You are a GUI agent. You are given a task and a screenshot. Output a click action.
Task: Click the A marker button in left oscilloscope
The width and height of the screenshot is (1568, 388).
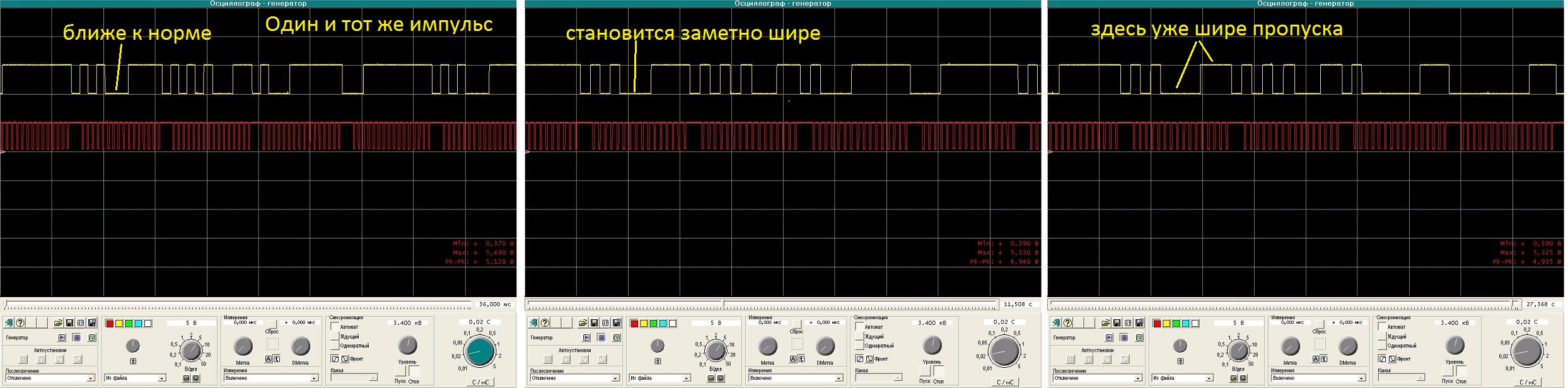[x=268, y=359]
